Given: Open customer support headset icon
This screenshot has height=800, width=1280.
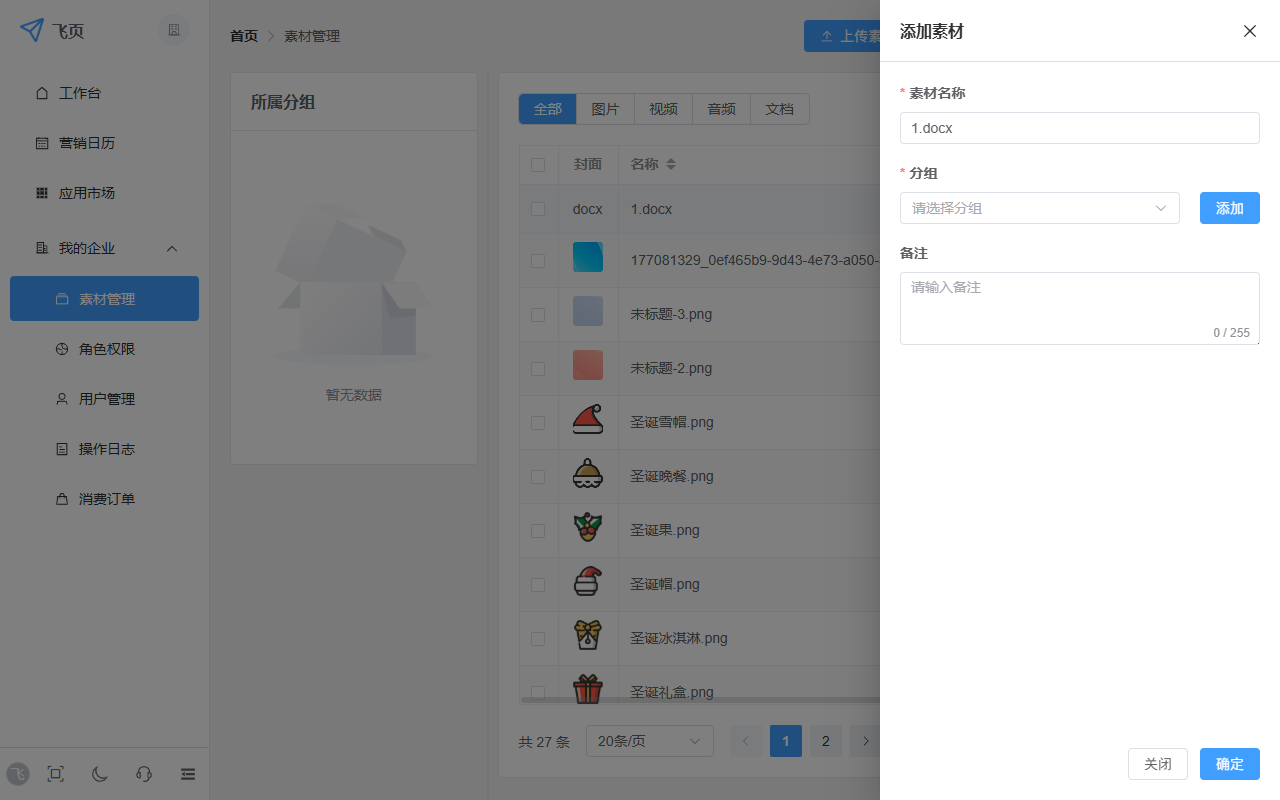Looking at the screenshot, I should click(144, 774).
